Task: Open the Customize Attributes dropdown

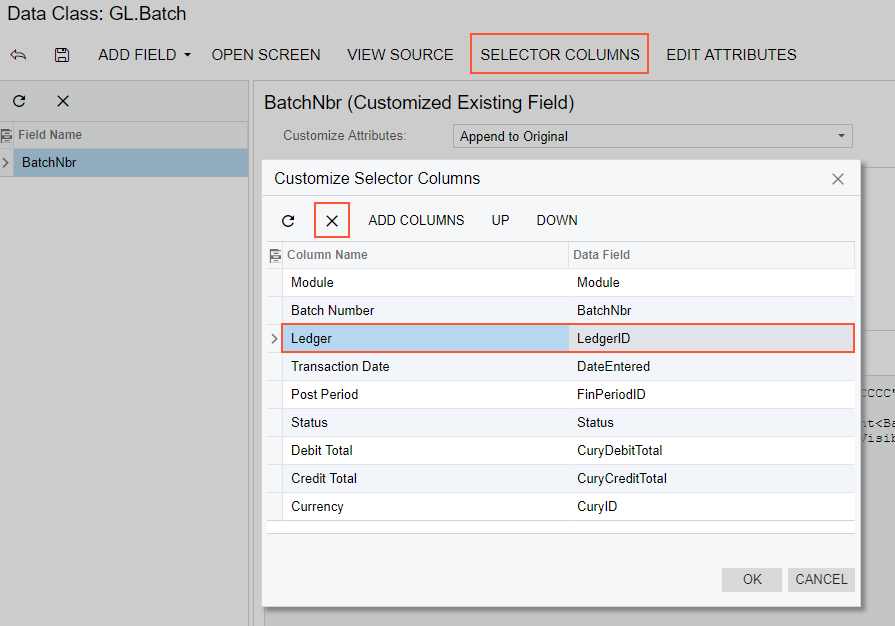Action: pyautogui.click(x=653, y=136)
